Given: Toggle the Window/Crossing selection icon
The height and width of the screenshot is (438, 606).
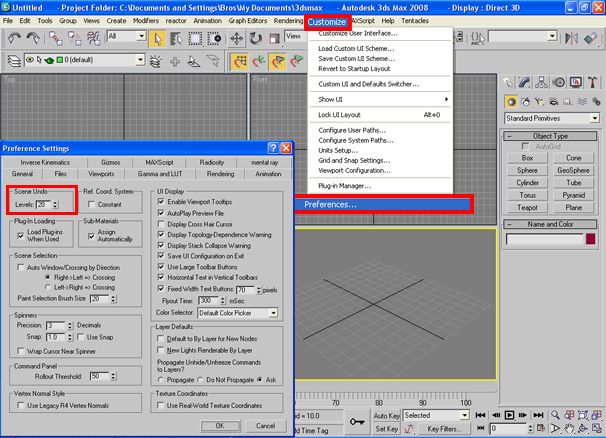Looking at the screenshot, I should point(214,39).
